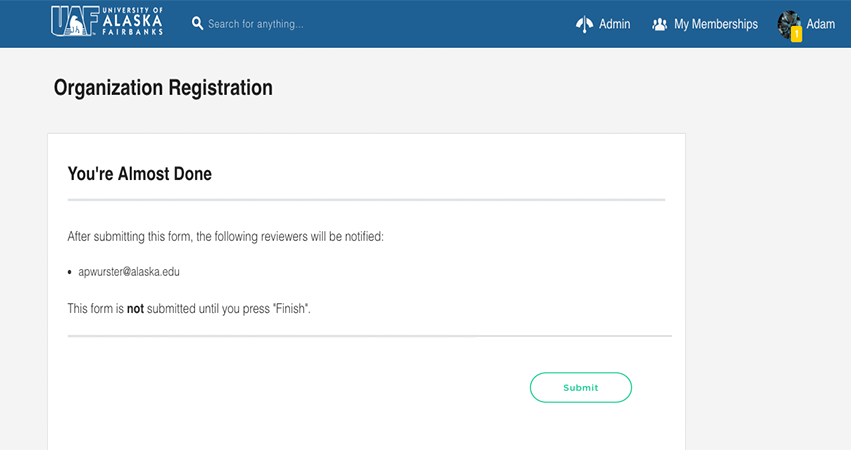
Task: Click the Admin umbrella-shaped icon
Action: tap(585, 24)
